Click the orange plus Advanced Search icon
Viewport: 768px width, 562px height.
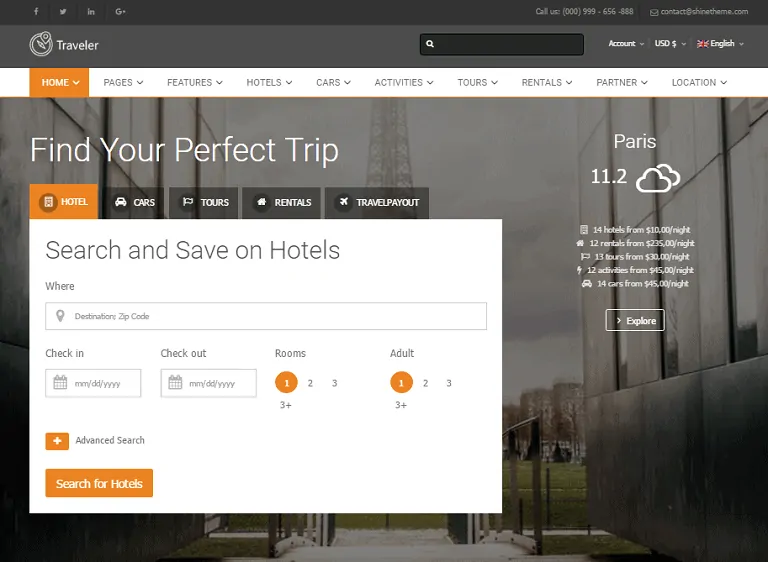(x=57, y=441)
